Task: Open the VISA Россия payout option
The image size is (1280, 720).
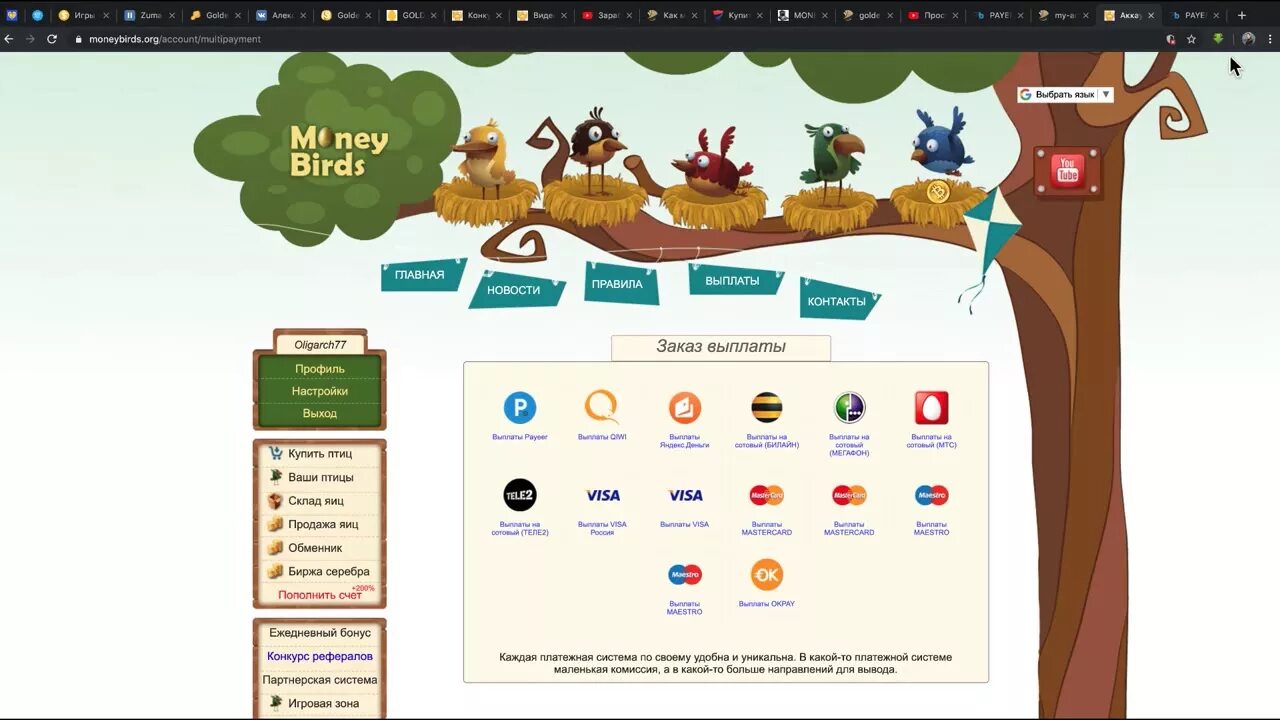Action: click(602, 495)
